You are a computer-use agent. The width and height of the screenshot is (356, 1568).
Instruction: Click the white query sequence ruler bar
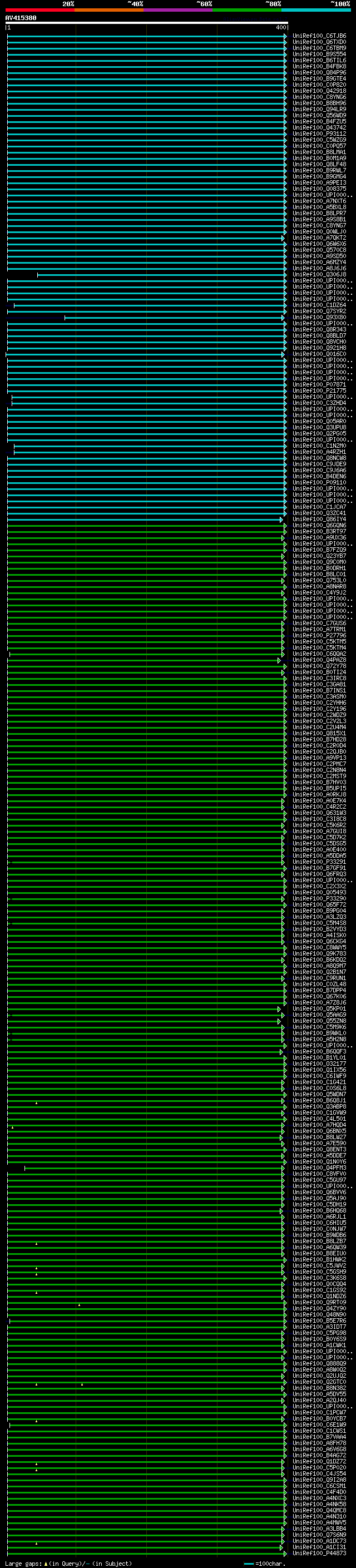(x=146, y=22)
